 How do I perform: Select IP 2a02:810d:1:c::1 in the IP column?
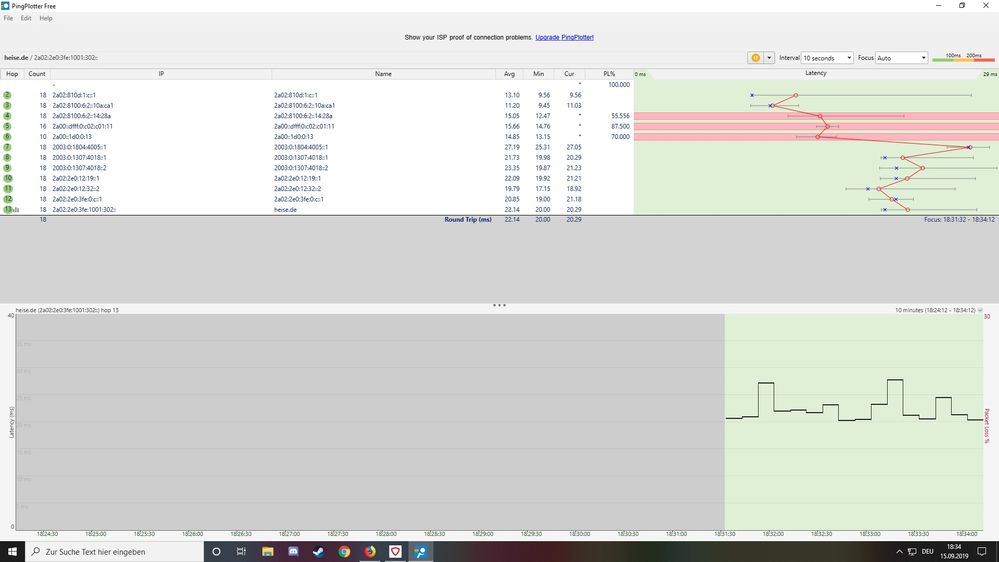click(x=74, y=95)
